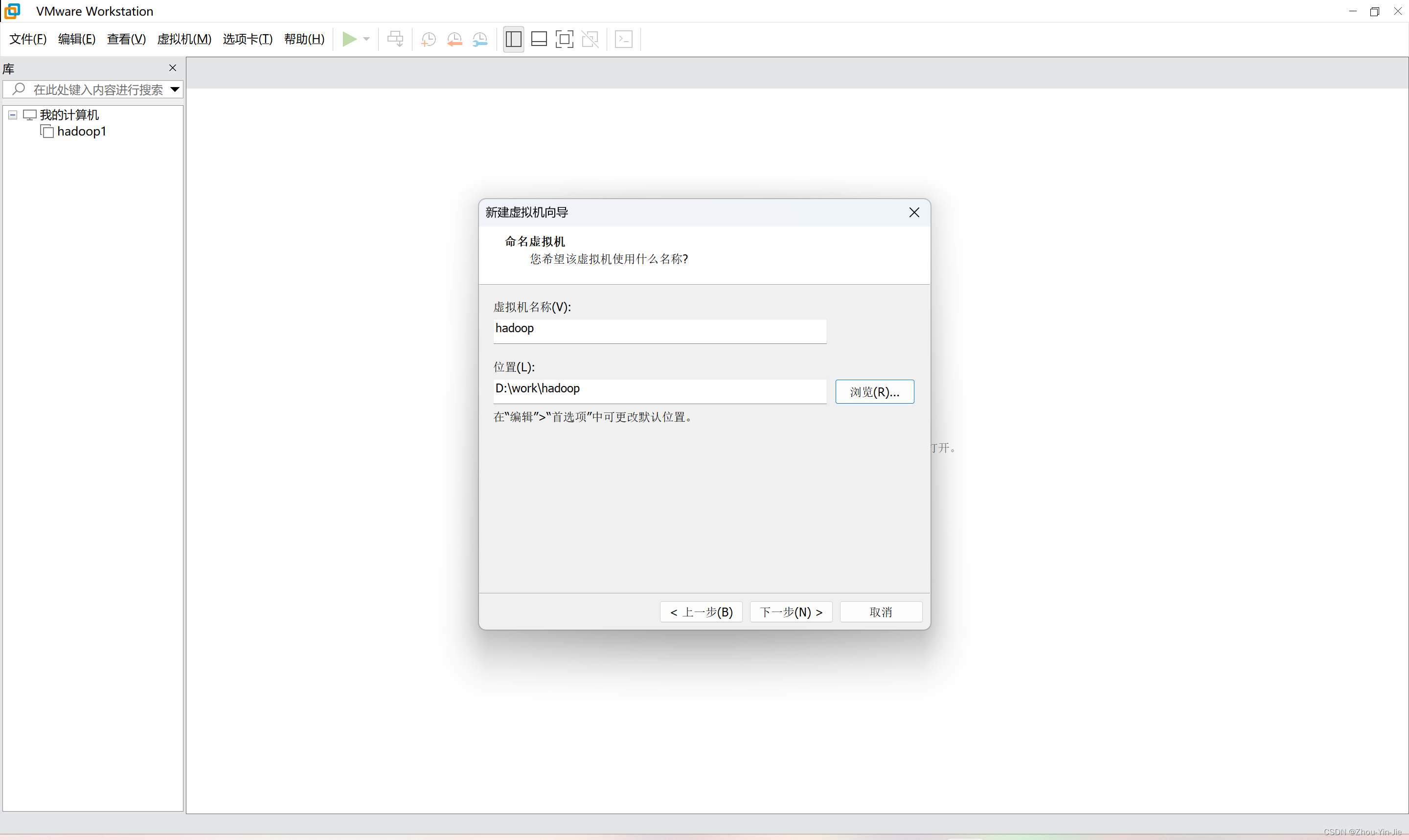Click the green power-on play icon
Screen dimensions: 1409x840
[349, 39]
